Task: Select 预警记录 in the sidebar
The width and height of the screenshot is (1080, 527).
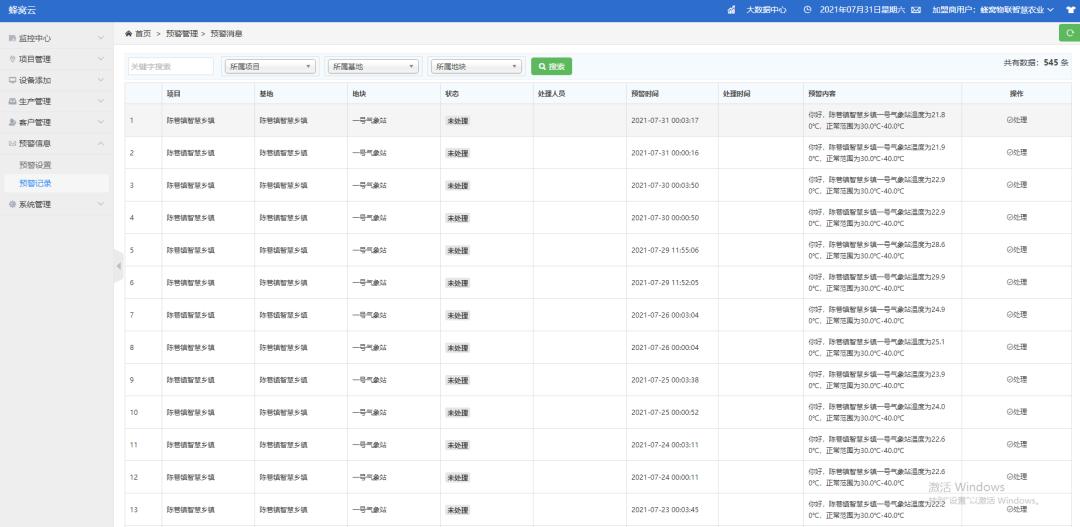Action: 35,183
